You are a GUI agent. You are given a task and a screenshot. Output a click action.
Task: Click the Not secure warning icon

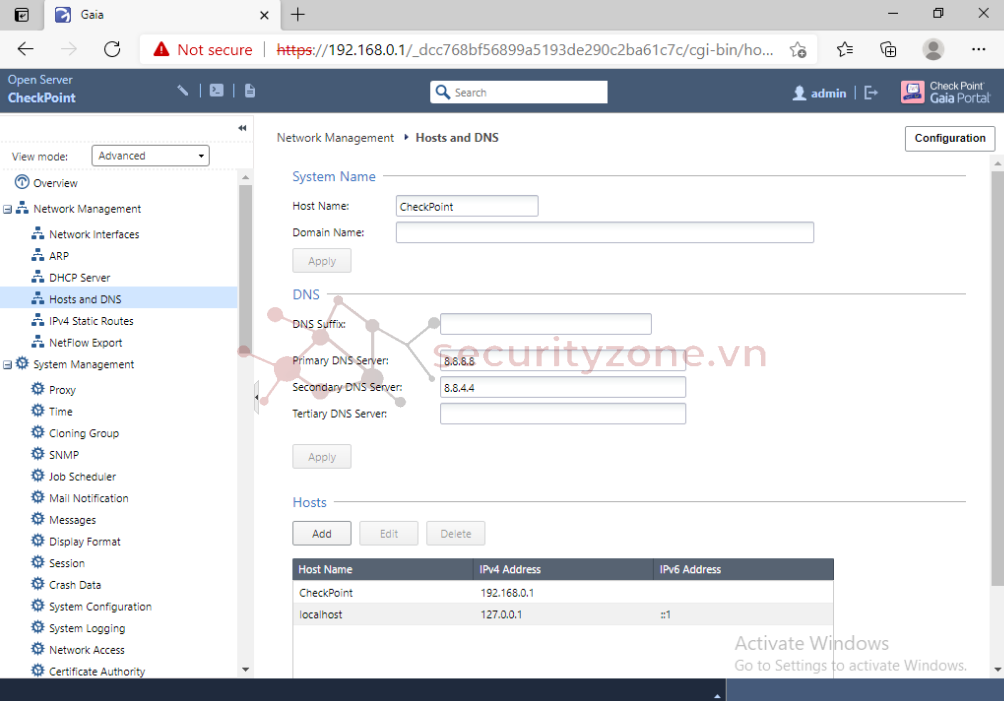pyautogui.click(x=161, y=49)
